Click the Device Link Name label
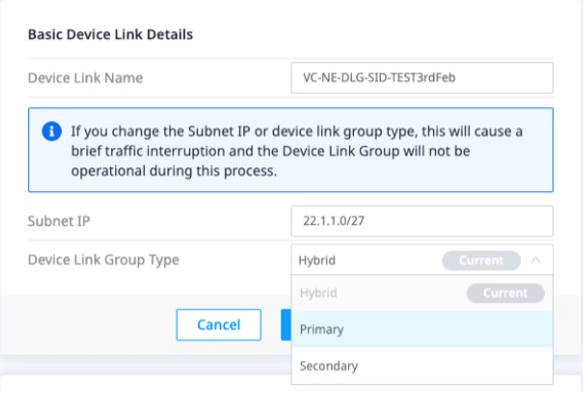583x393 pixels. click(x=86, y=78)
